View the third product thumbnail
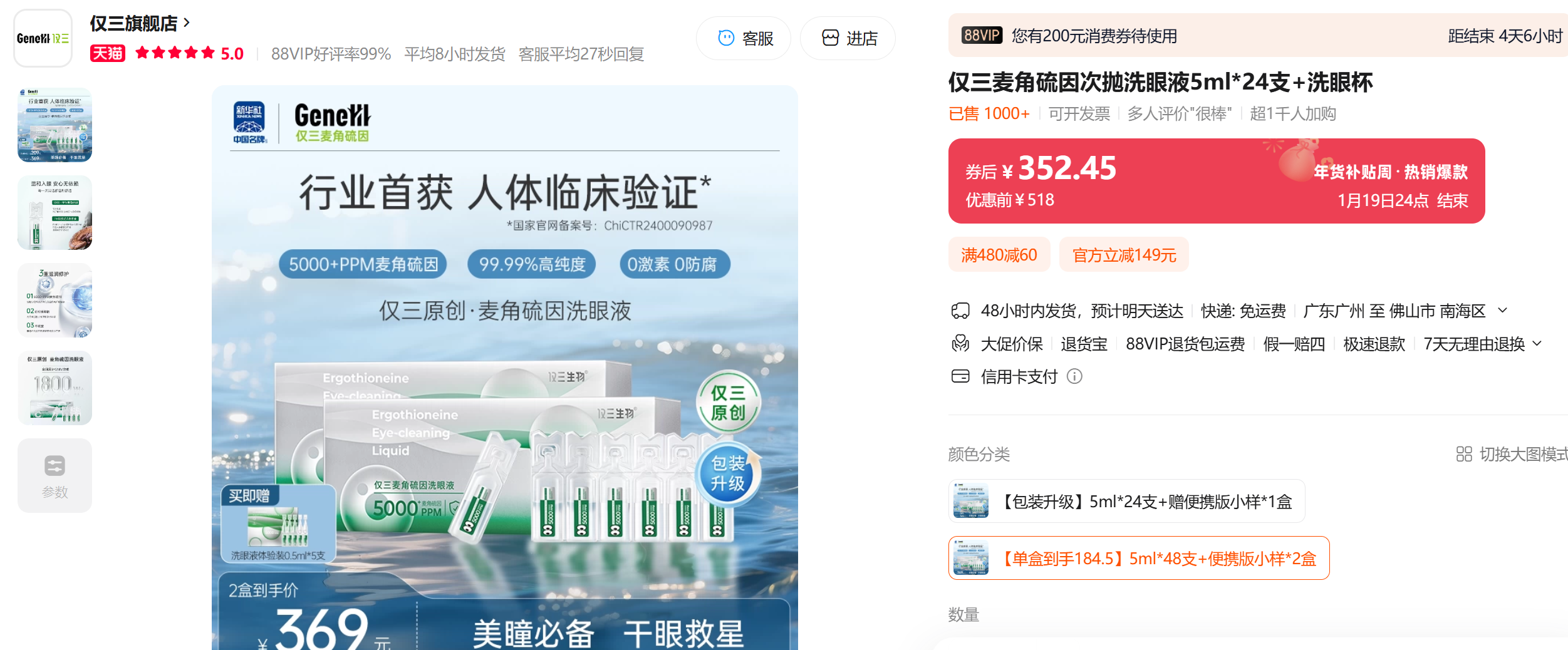Image resolution: width=1568 pixels, height=650 pixels. [x=55, y=301]
